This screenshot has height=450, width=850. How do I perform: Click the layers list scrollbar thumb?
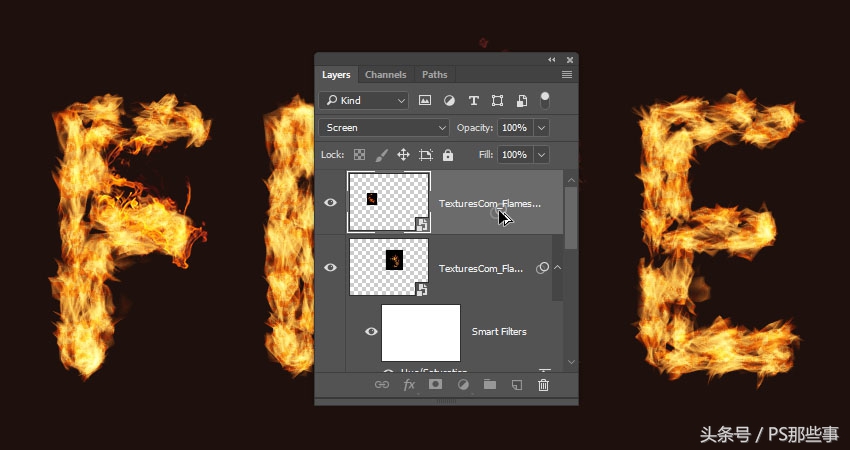[x=571, y=218]
